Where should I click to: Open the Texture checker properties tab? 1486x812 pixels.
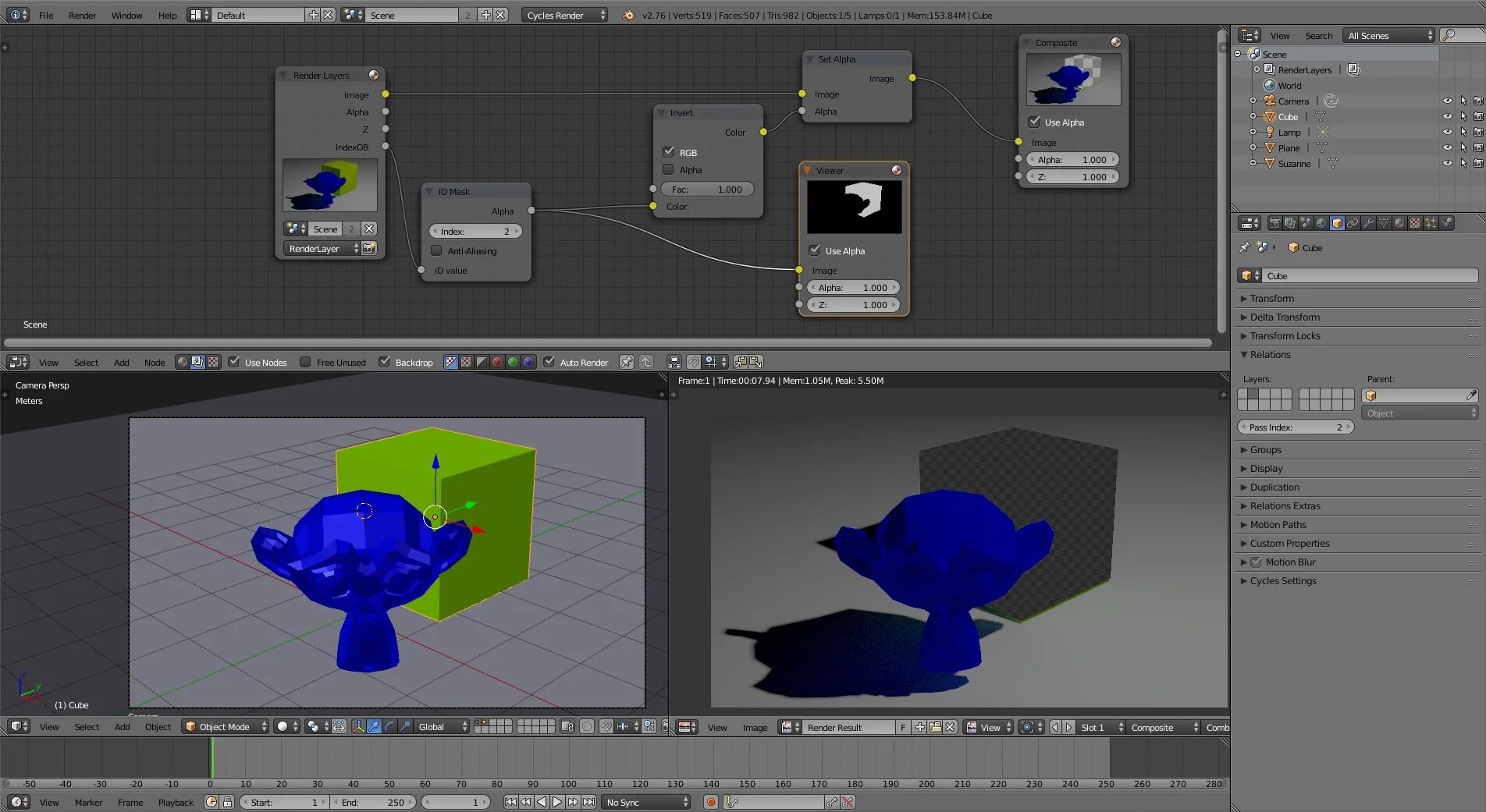click(x=1415, y=223)
